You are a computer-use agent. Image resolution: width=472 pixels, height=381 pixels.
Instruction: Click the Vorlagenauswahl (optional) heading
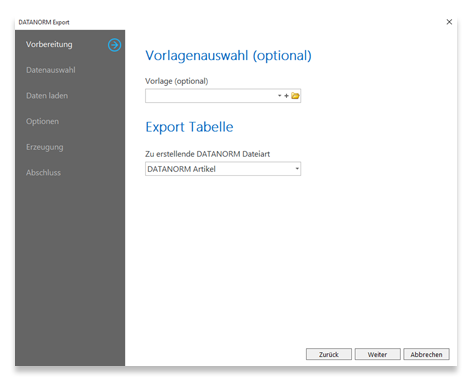pyautogui.click(x=228, y=56)
